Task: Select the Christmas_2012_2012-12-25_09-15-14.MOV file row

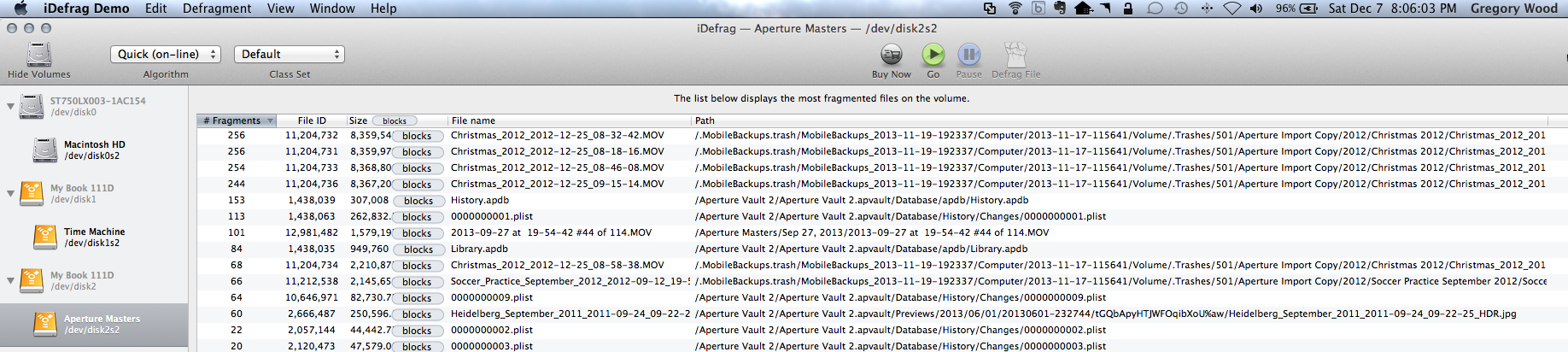Action: [871, 184]
